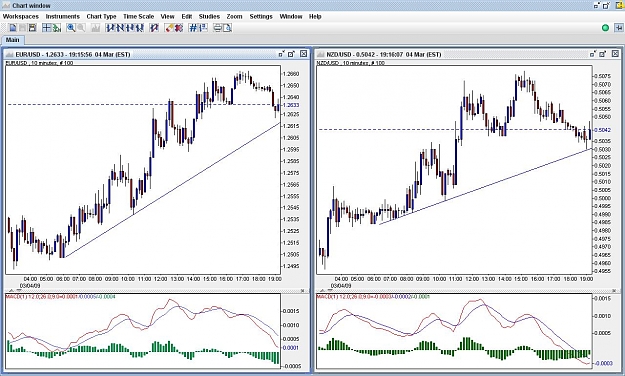This screenshot has height=376, width=625.
Task: Maximize the EUR/USD chart panel
Action: [291, 53]
